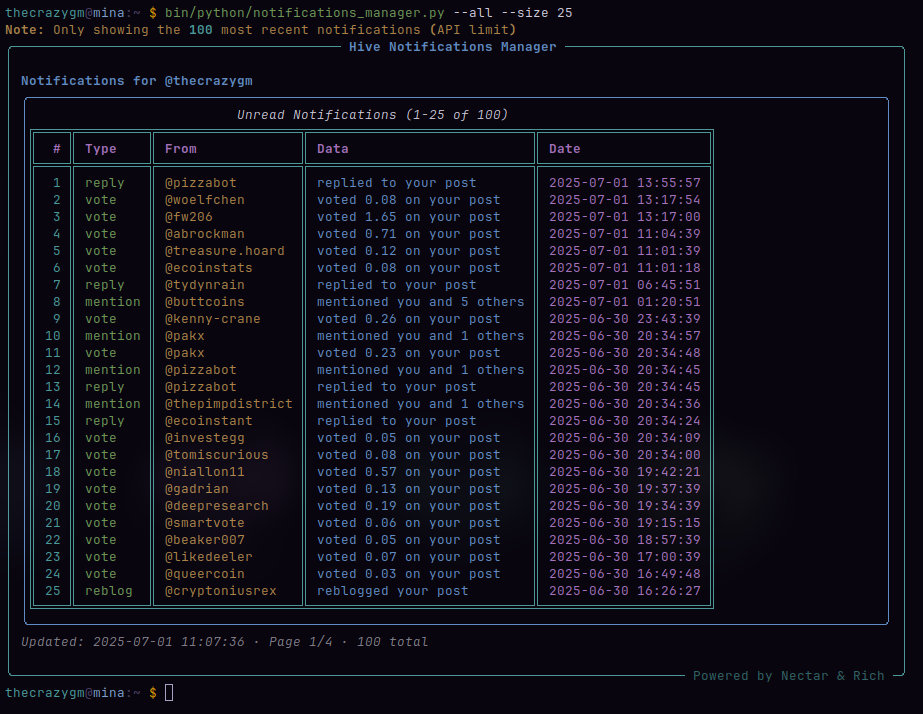Click @ecoinstats sender name
The image size is (923, 714).
coord(209,268)
